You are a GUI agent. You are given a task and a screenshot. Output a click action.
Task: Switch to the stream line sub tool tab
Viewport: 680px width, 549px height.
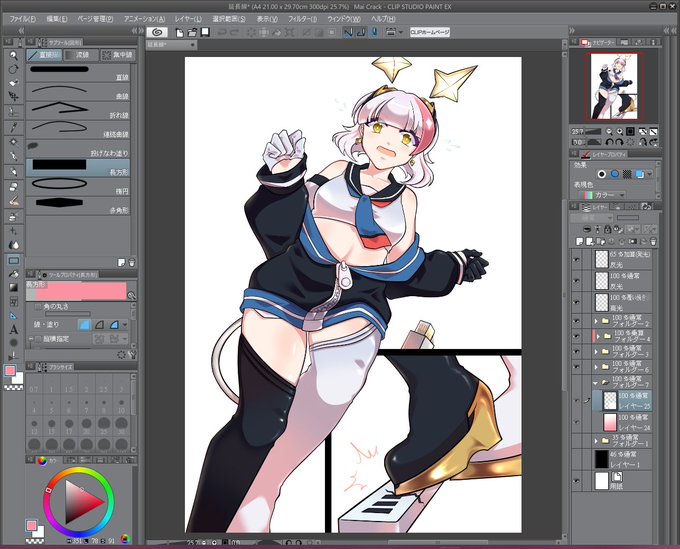pyautogui.click(x=80, y=55)
